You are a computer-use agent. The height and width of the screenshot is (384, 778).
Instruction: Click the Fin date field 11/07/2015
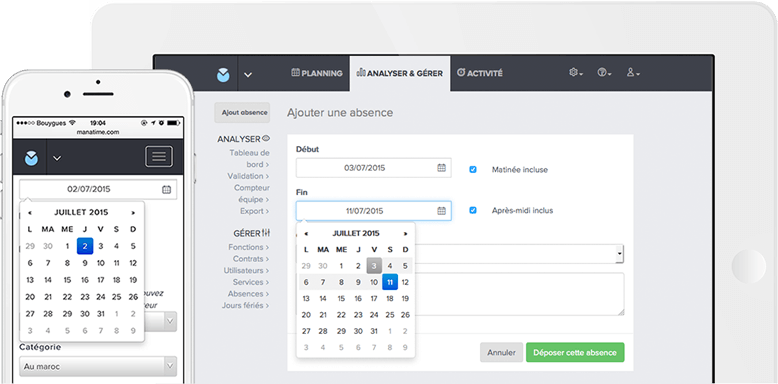pyautogui.click(x=374, y=211)
